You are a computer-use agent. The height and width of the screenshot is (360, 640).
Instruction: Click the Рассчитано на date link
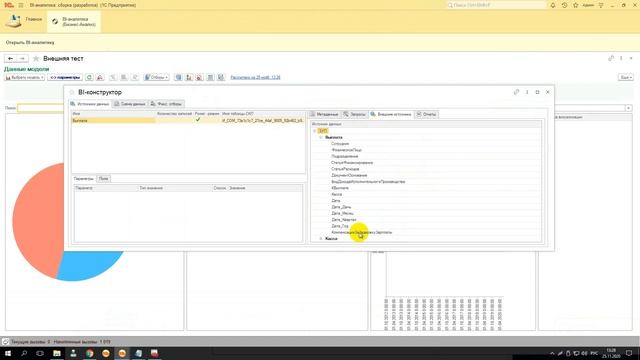(x=256, y=77)
